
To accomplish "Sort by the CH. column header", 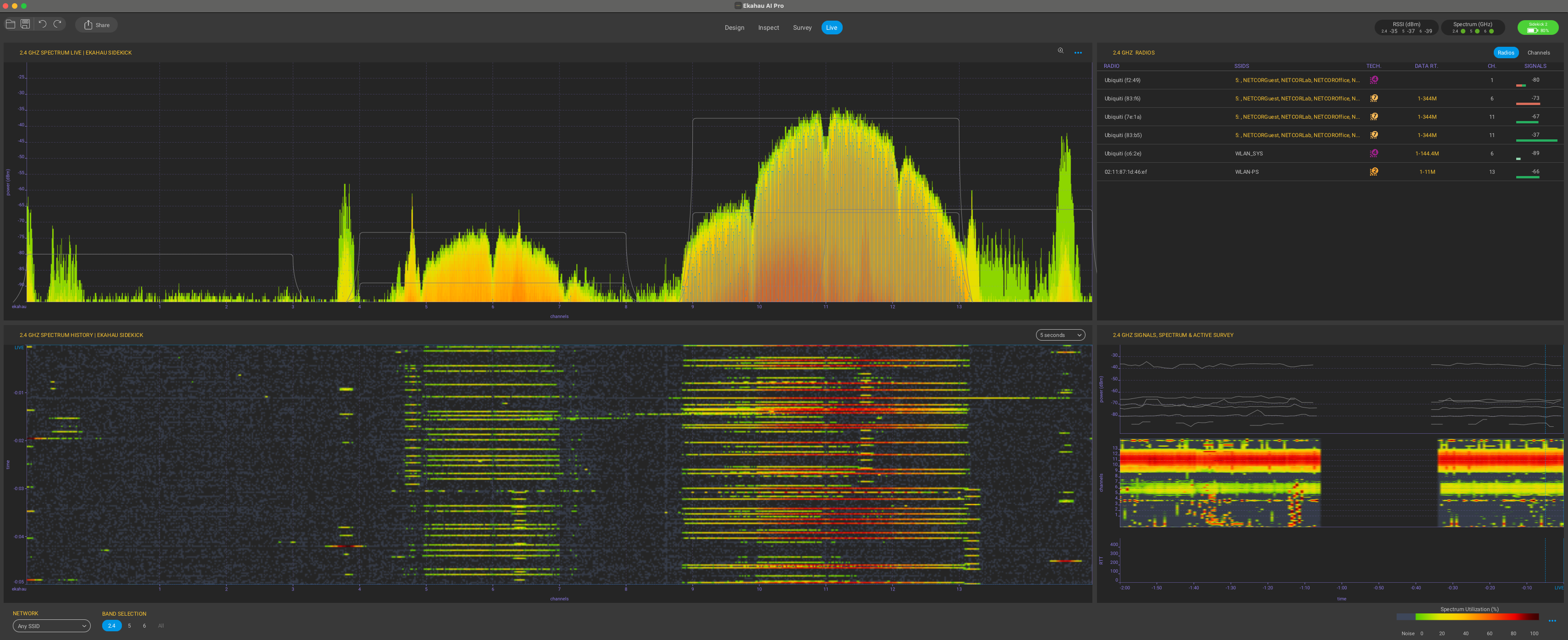I will click(x=1491, y=66).
